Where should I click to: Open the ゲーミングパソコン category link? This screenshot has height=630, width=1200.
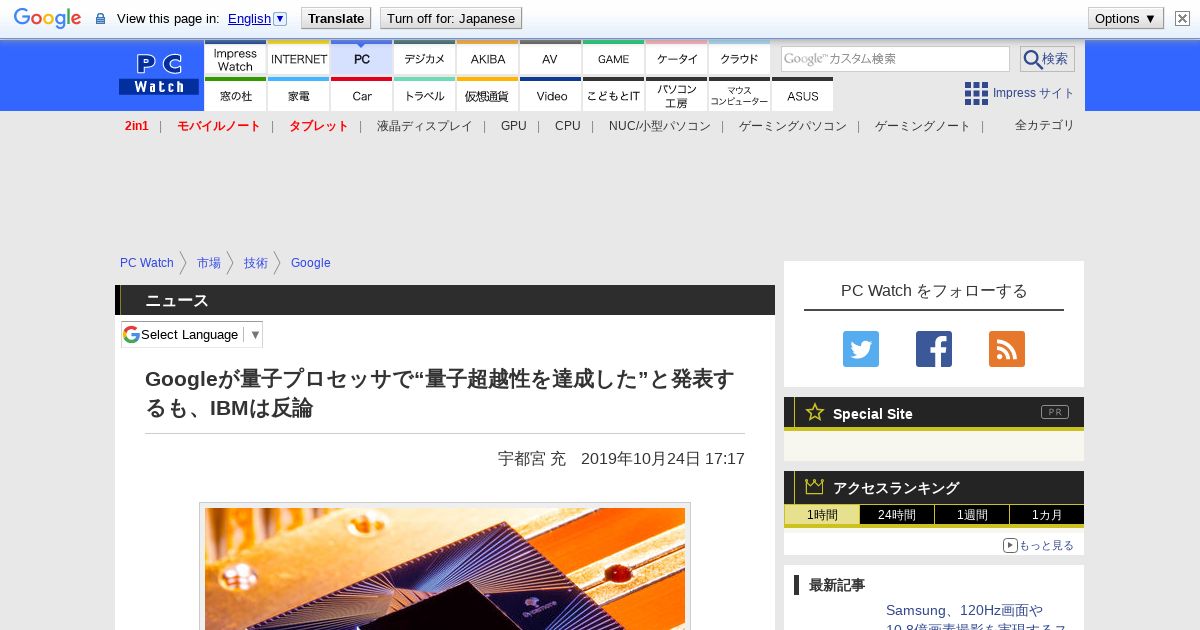pyautogui.click(x=793, y=126)
